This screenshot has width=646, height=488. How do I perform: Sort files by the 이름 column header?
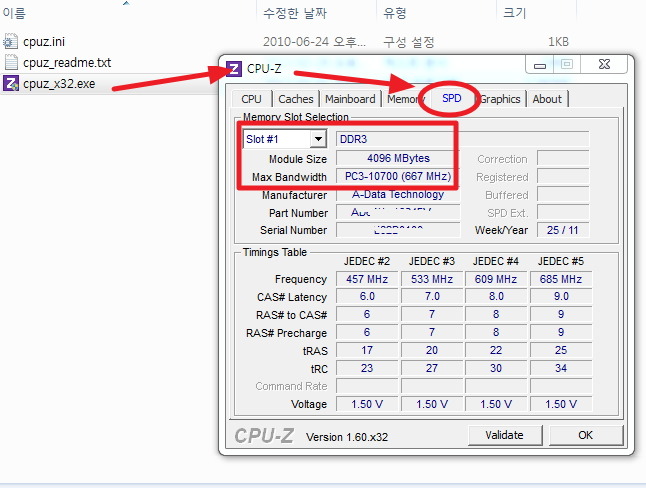(x=14, y=12)
